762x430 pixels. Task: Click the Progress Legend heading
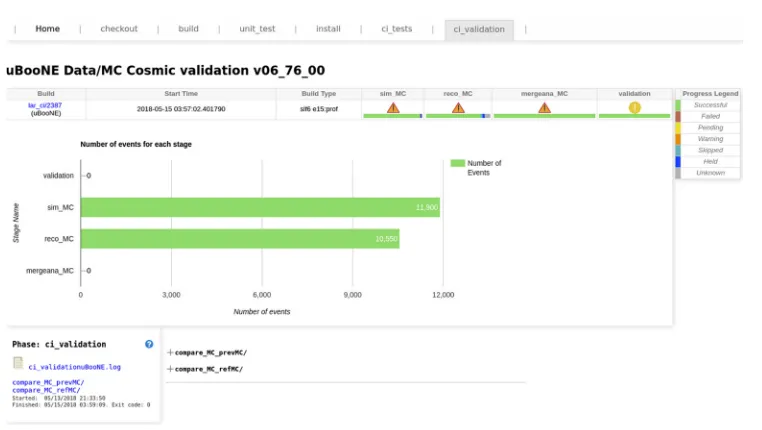pyautogui.click(x=710, y=94)
